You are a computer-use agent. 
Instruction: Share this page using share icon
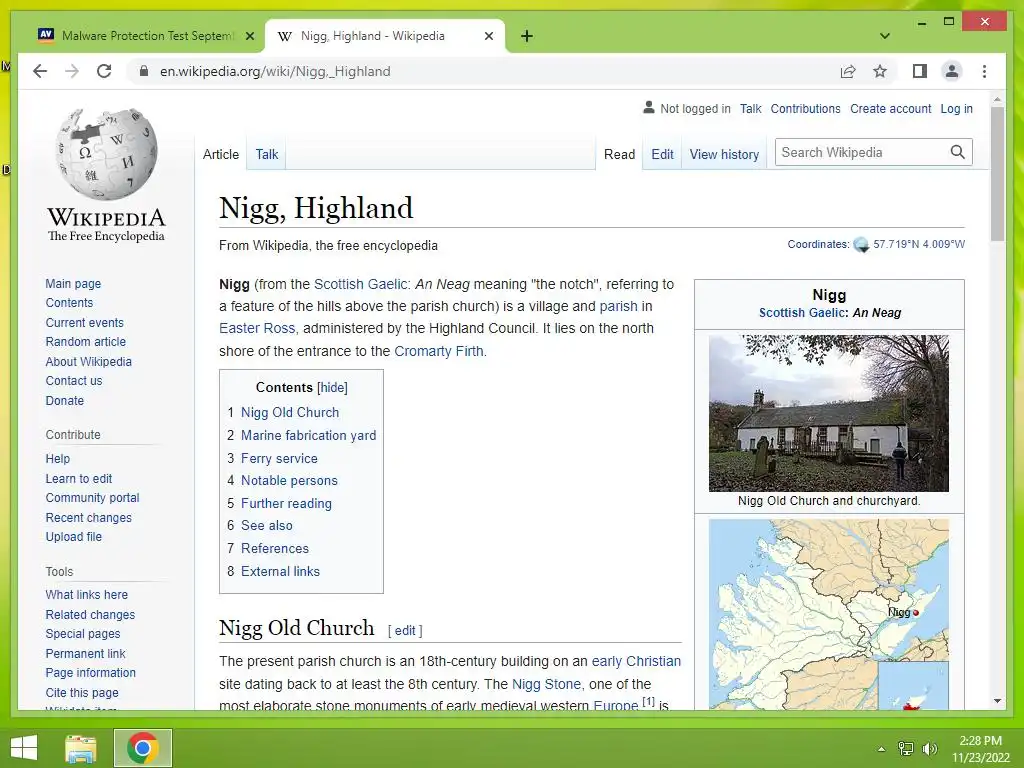(x=848, y=71)
